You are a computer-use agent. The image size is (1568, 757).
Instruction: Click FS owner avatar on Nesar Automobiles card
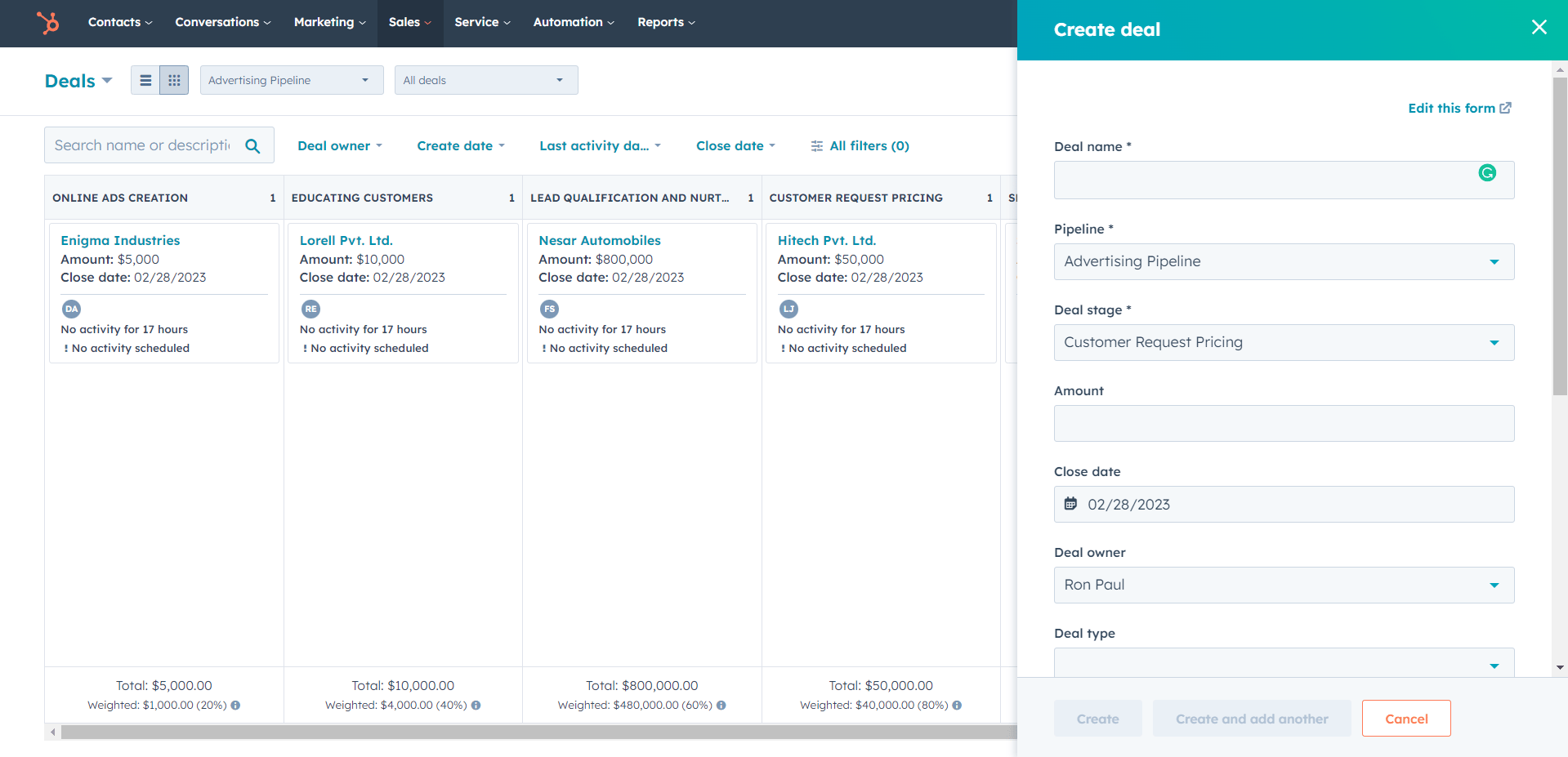point(550,309)
